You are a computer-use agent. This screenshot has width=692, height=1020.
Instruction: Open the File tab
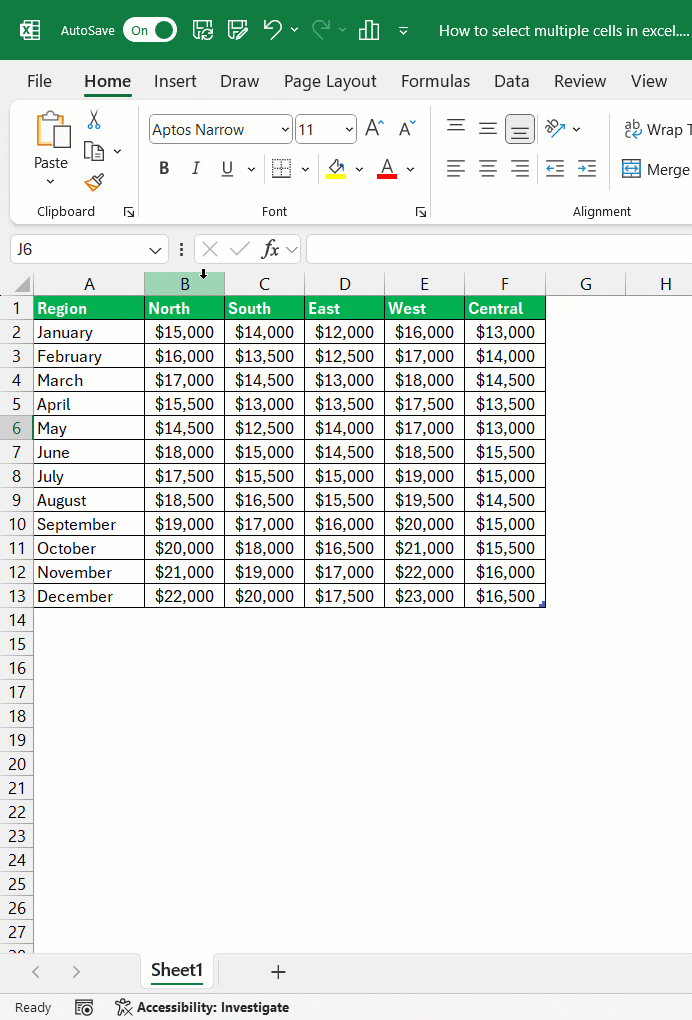(x=39, y=81)
